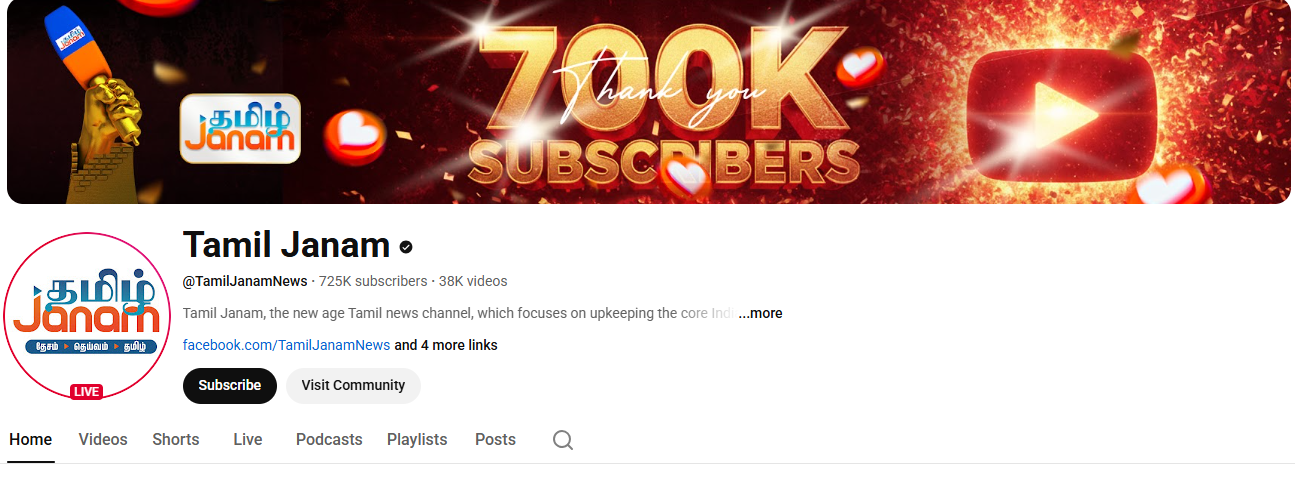This screenshot has height=487, width=1295.
Task: Switch to the Videos tab
Action: coord(103,439)
